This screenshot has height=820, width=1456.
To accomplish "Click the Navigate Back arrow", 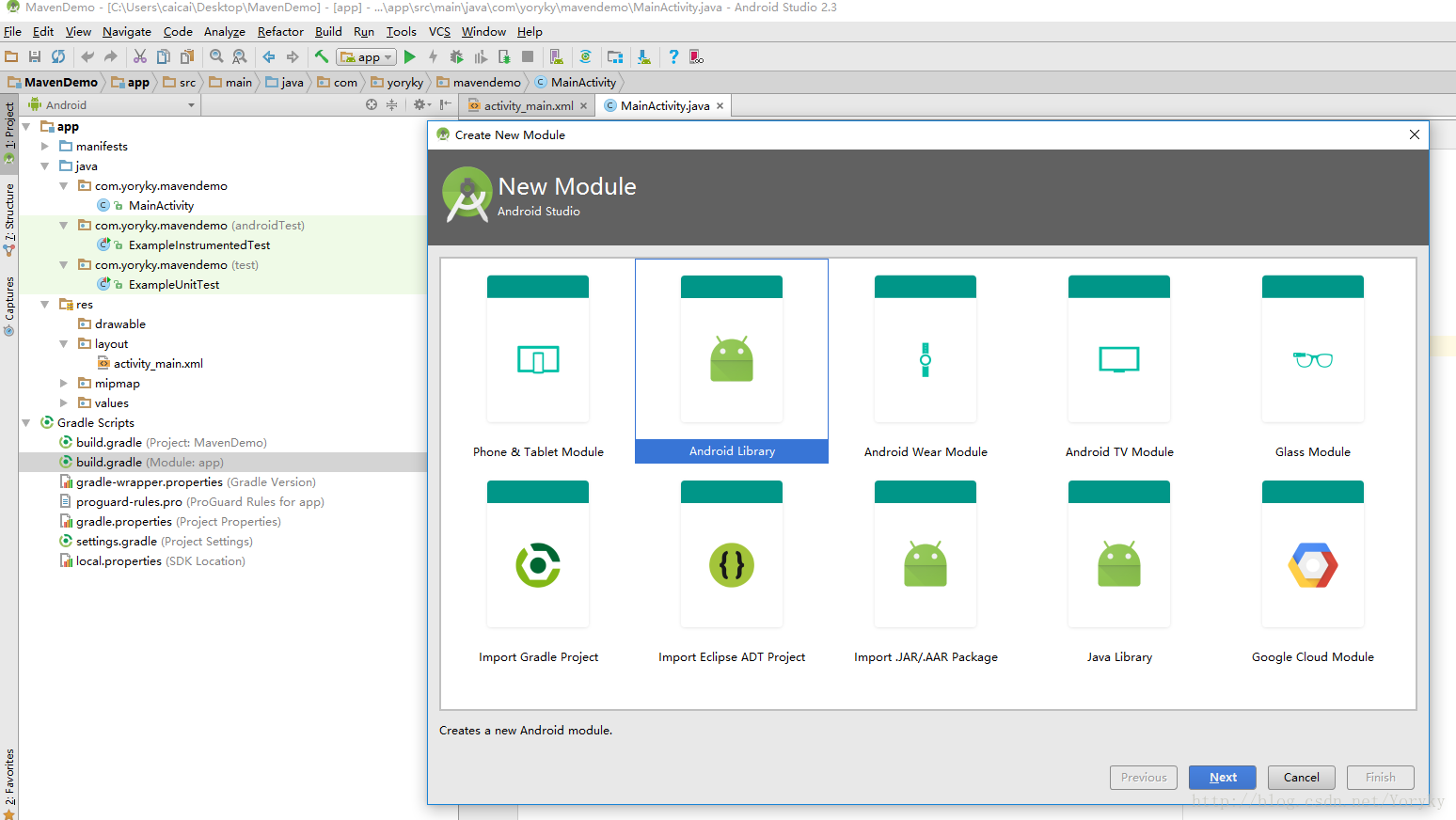I will pos(269,56).
